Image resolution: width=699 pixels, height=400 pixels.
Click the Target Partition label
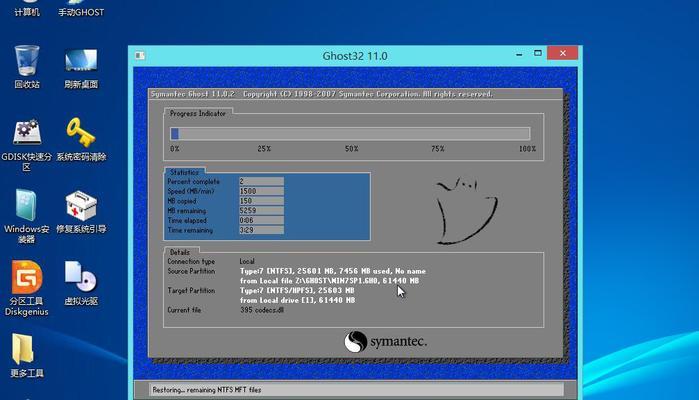point(191,290)
